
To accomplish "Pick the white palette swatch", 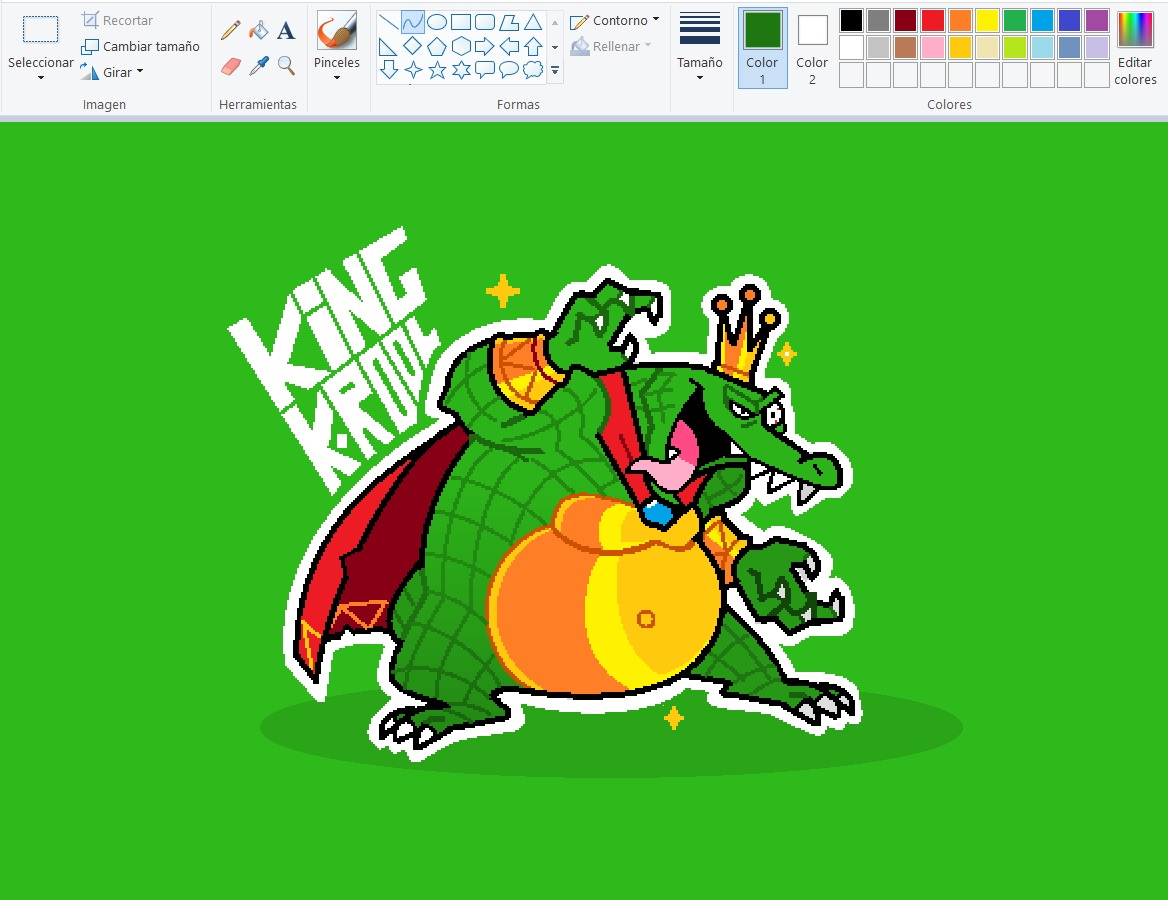I will click(x=851, y=47).
